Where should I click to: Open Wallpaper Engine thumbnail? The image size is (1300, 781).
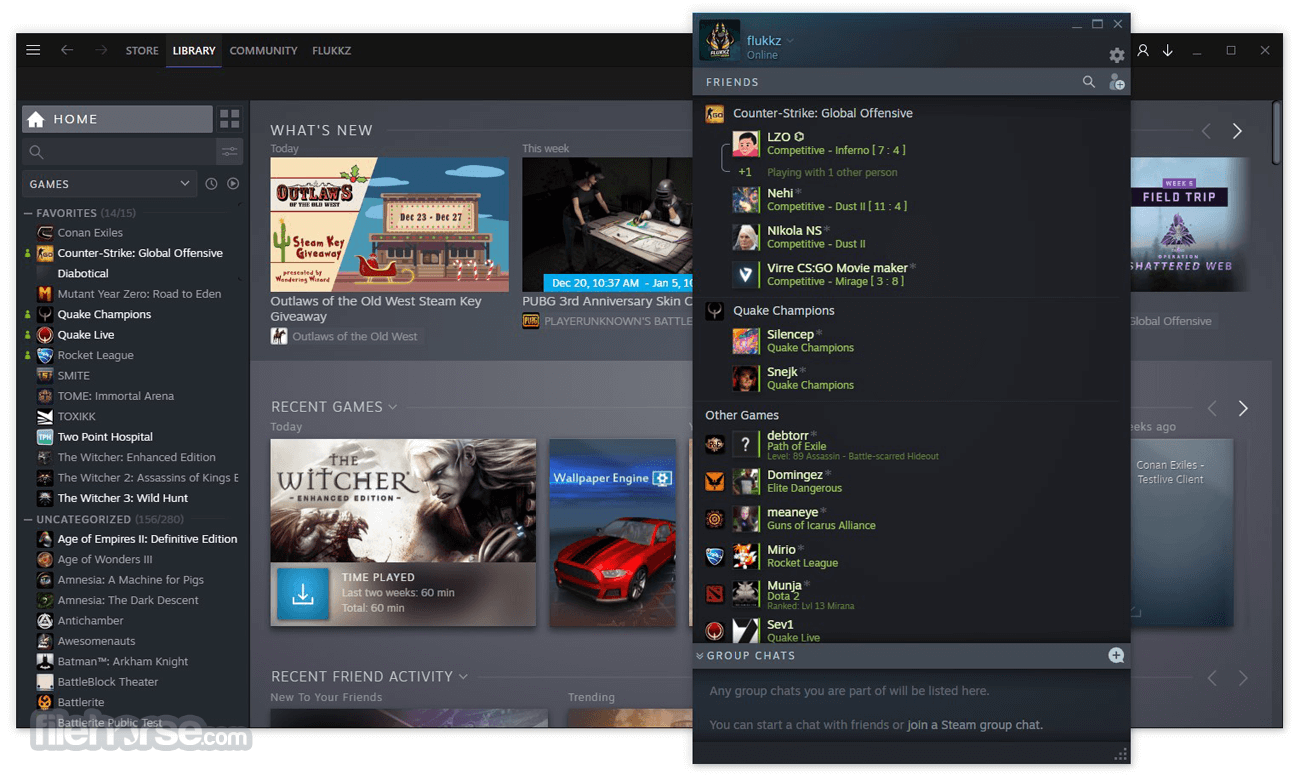click(613, 532)
